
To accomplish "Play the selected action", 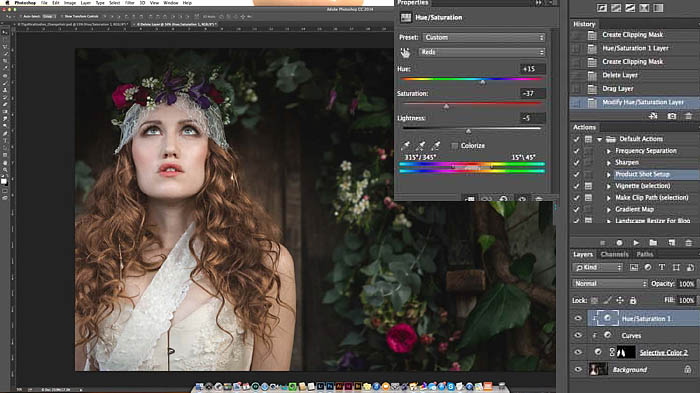I will [636, 243].
